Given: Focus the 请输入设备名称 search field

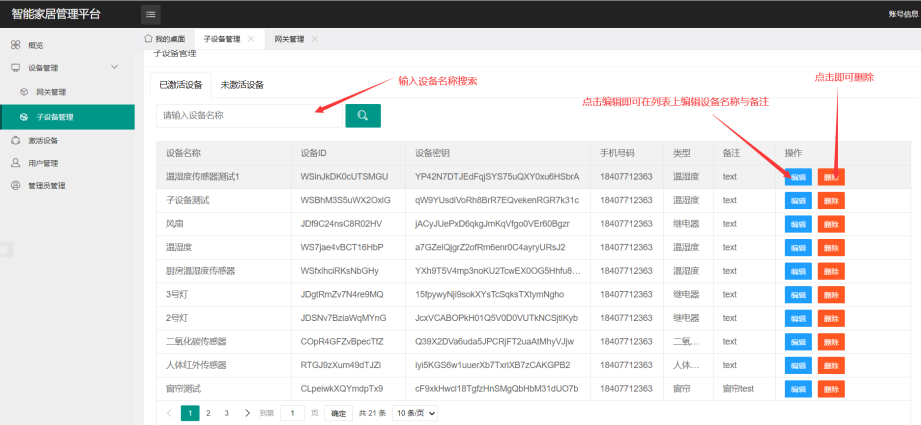Looking at the screenshot, I should point(249,116).
